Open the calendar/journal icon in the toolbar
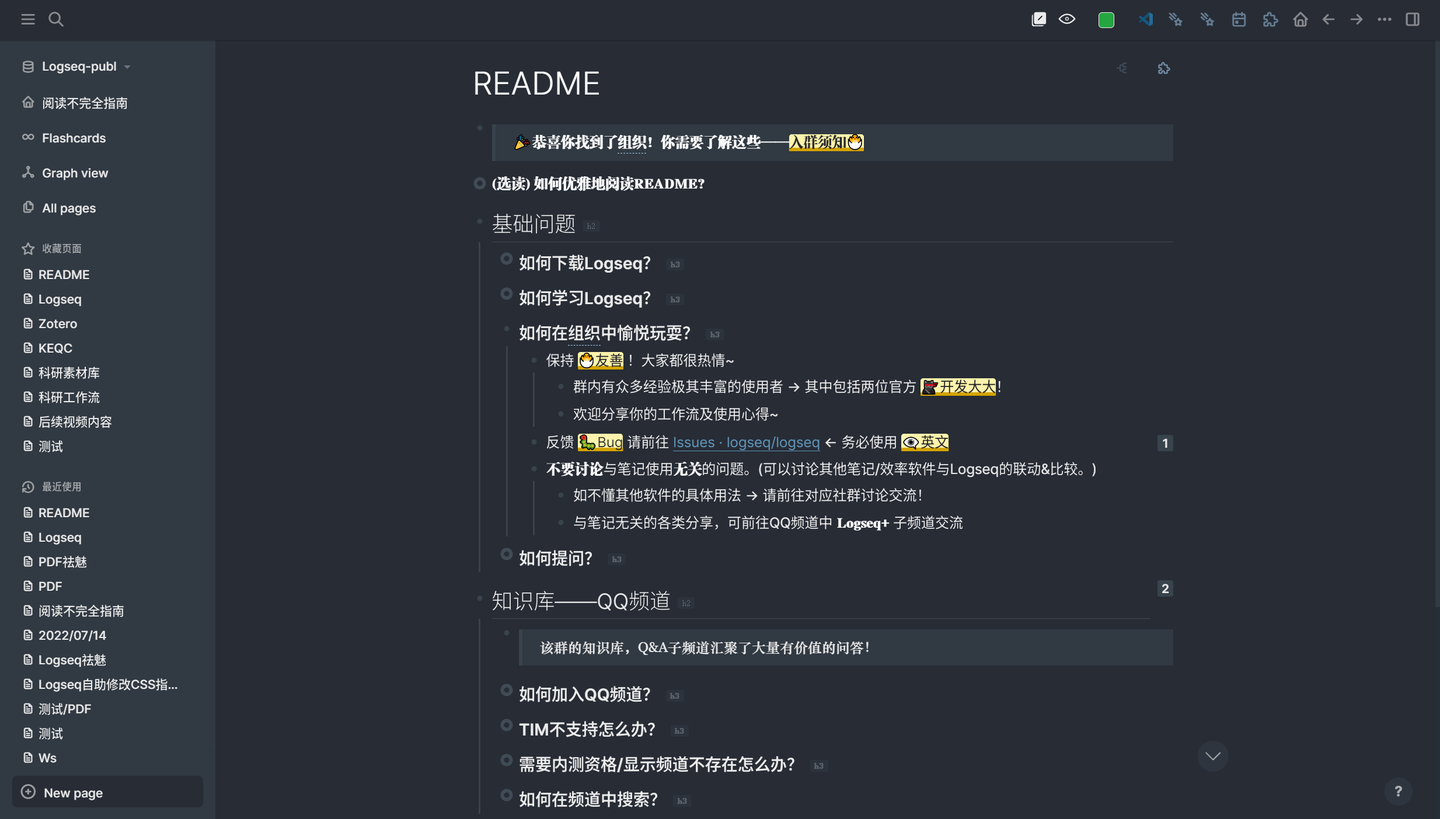The height and width of the screenshot is (819, 1440). coord(1239,19)
